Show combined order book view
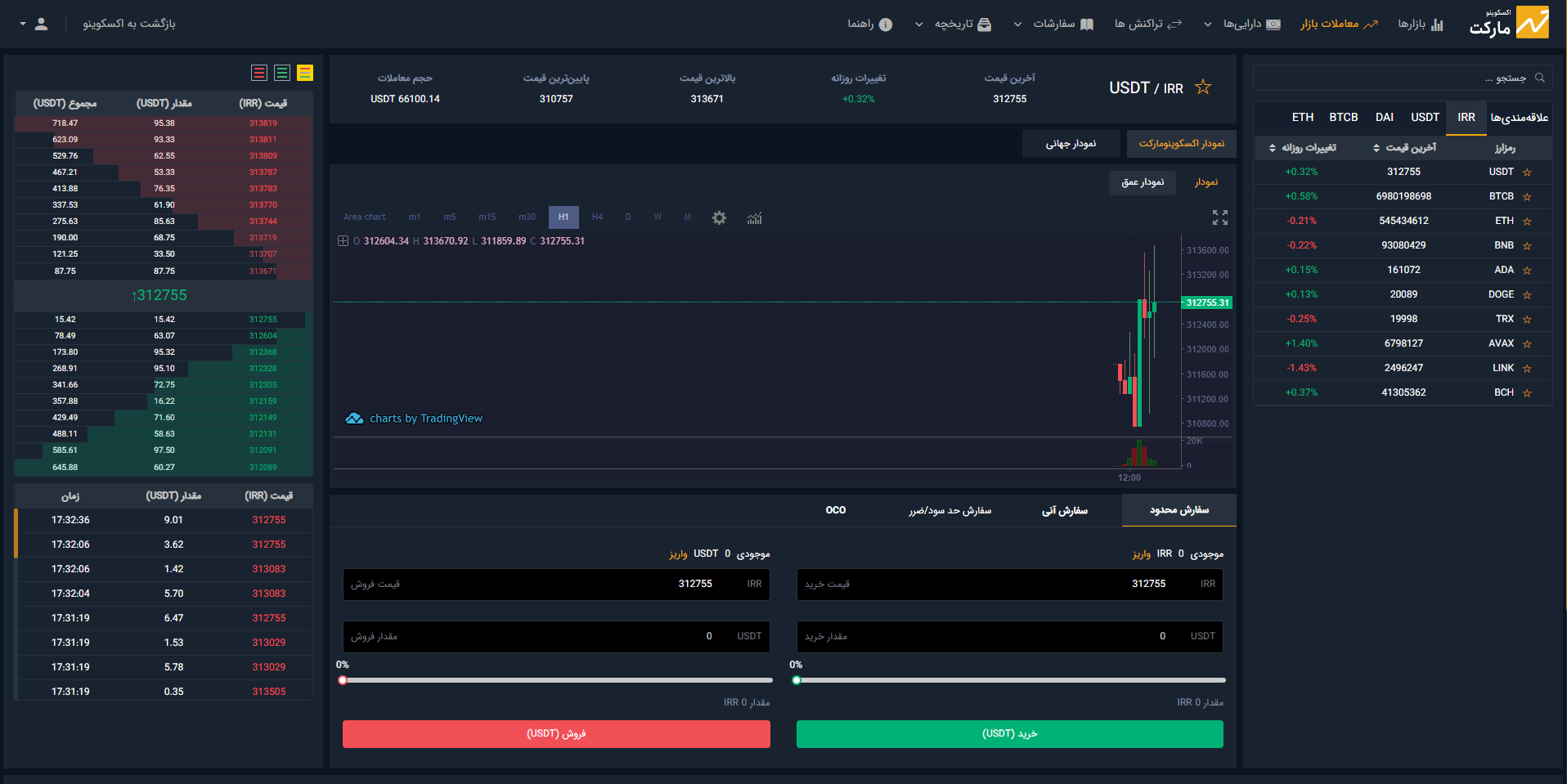The image size is (1567, 784). pos(305,73)
